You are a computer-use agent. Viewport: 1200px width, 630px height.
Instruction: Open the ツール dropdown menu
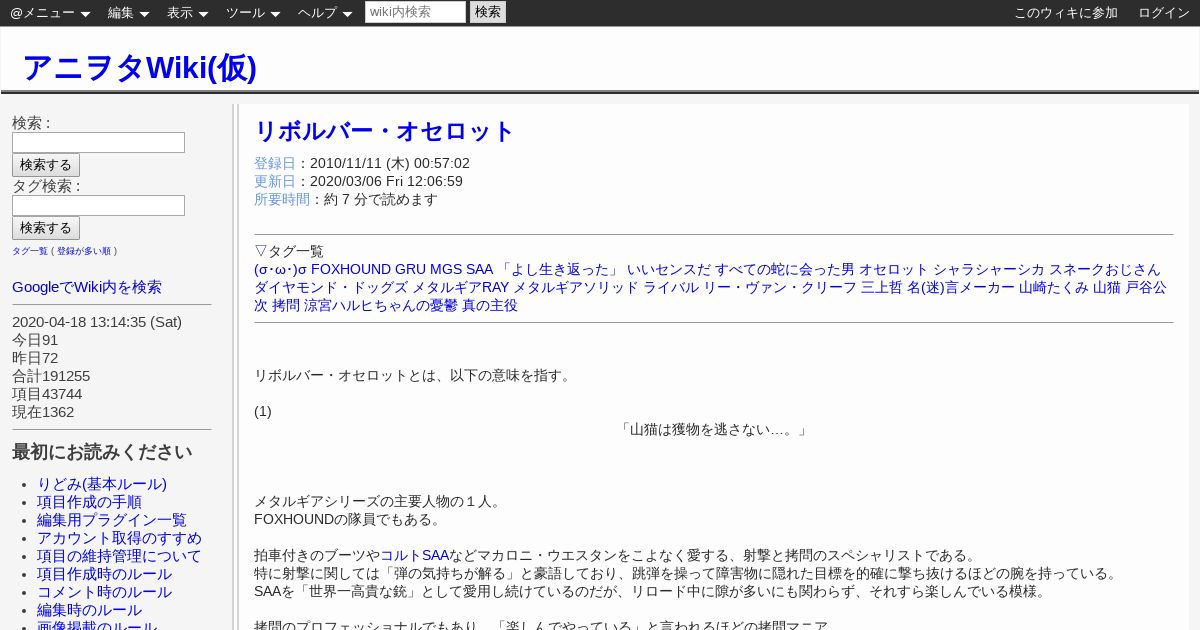click(x=253, y=13)
